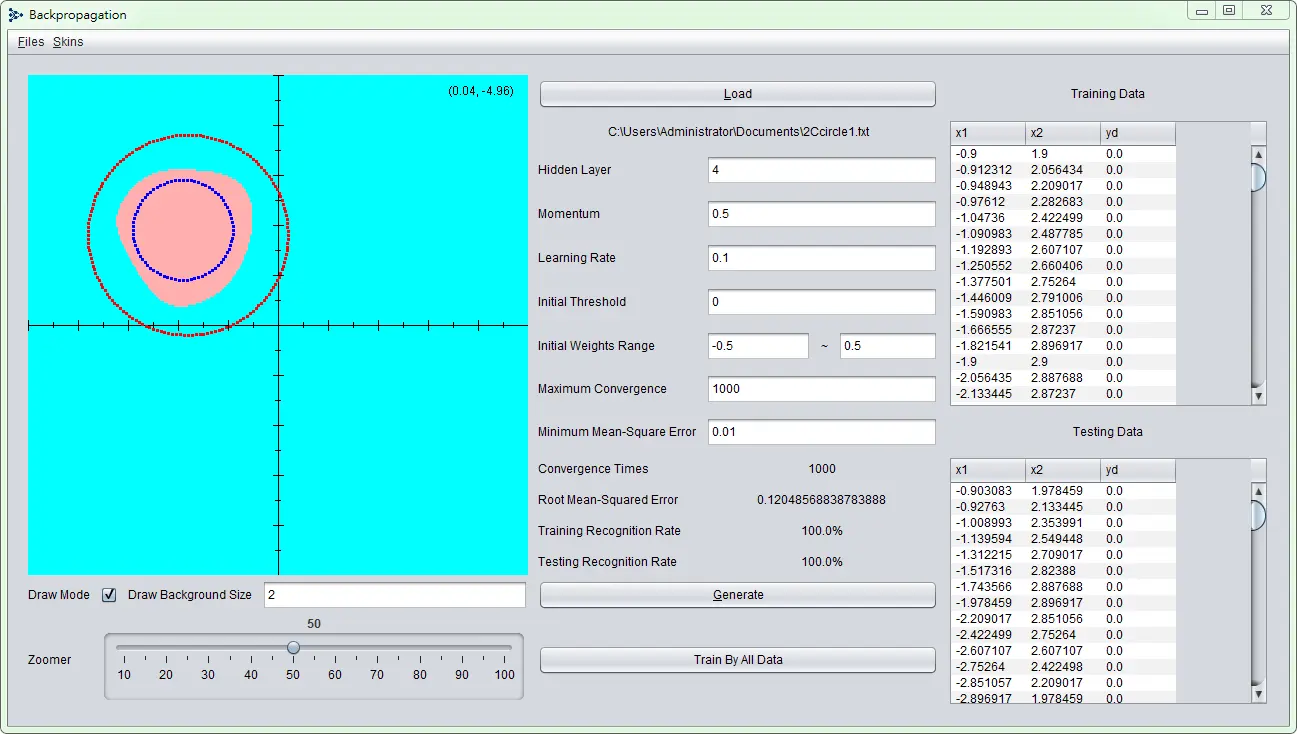
Task: Click the Testing Data scrollbar thumb
Action: [x=1258, y=515]
